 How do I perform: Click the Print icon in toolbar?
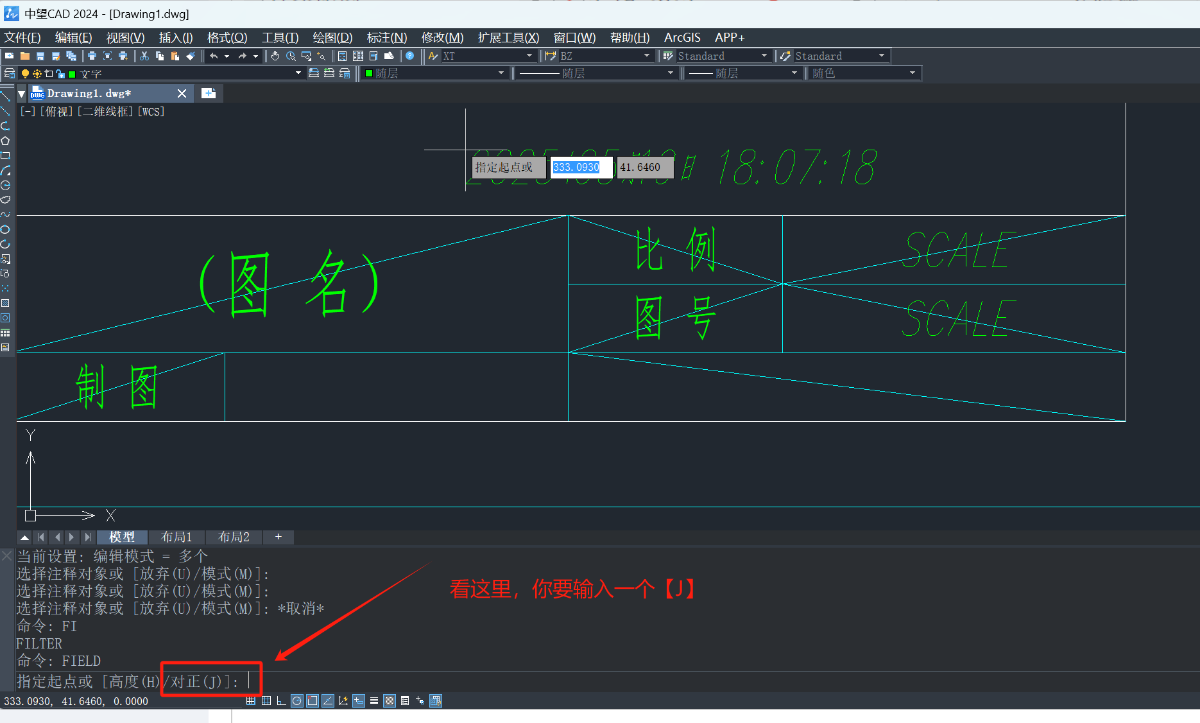click(x=92, y=56)
